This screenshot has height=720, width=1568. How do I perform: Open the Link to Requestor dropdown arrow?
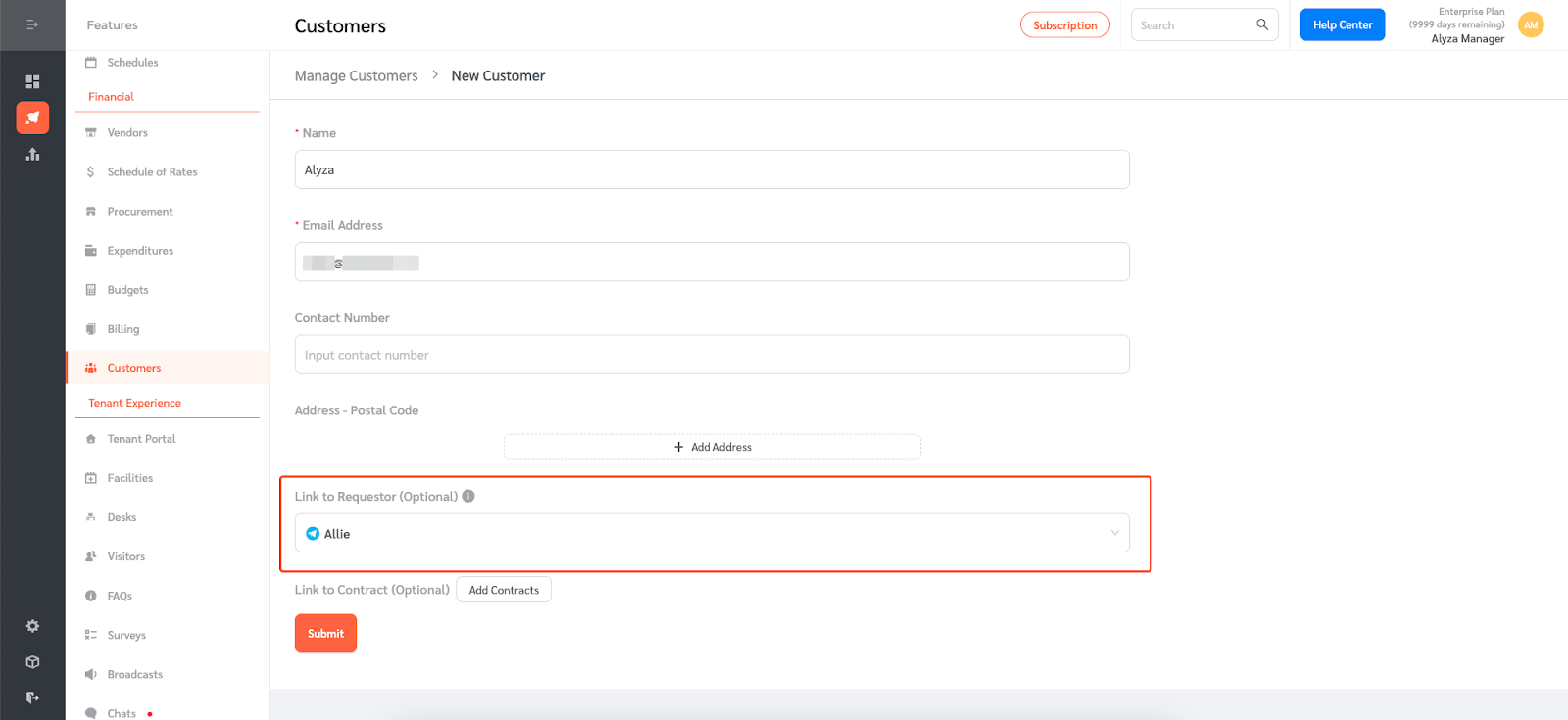click(1114, 533)
